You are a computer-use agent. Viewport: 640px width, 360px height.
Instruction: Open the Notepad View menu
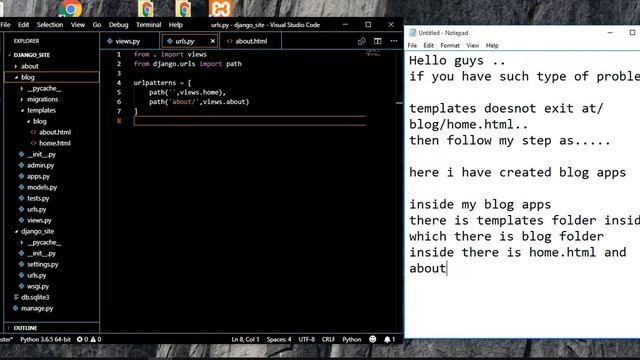pyautogui.click(x=473, y=45)
